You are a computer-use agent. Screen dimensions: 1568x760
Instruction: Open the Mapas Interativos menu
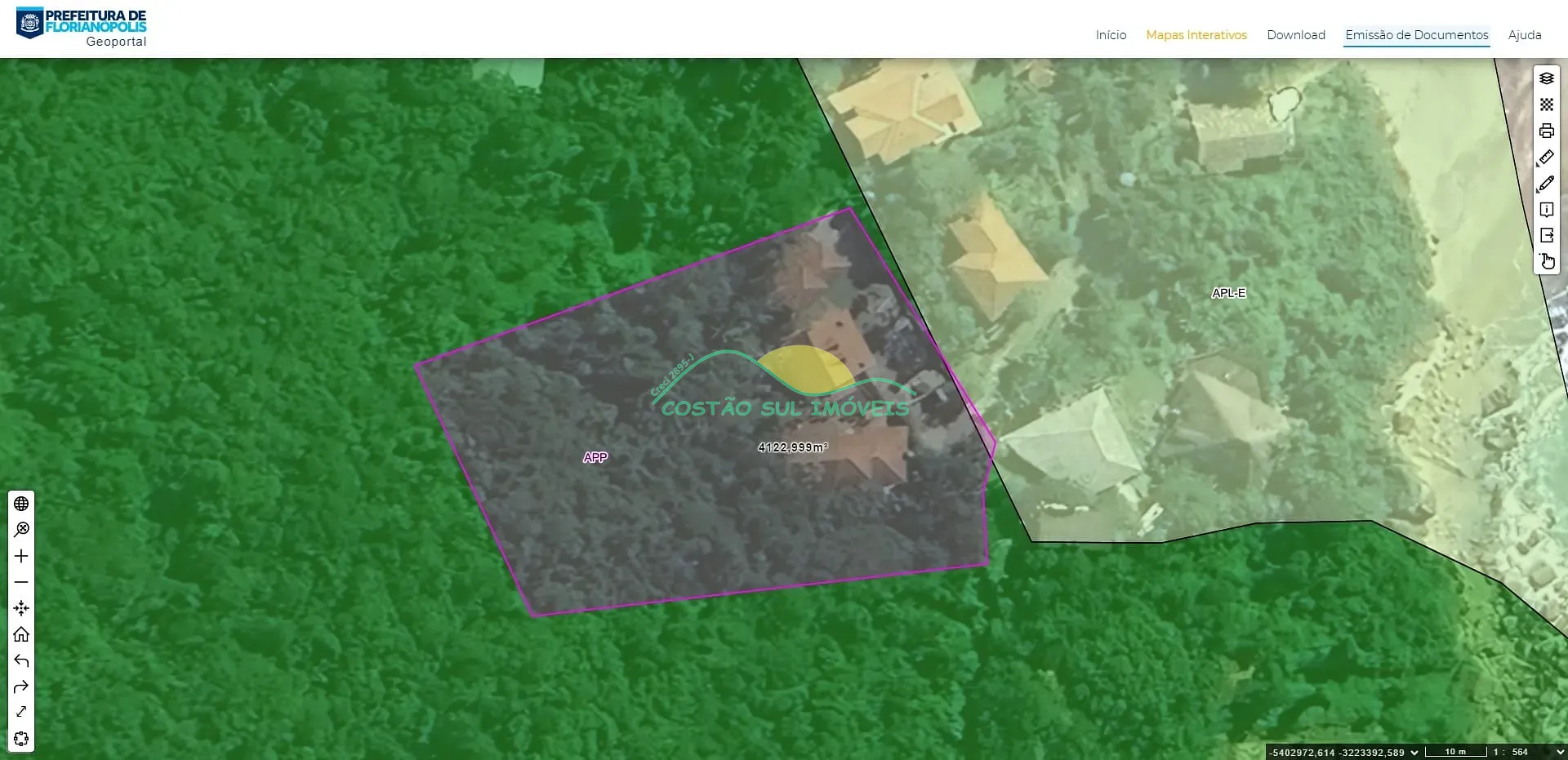click(1196, 35)
